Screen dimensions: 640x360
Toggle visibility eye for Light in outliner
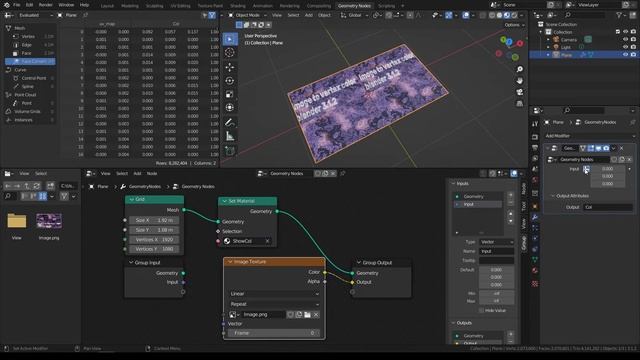point(625,47)
